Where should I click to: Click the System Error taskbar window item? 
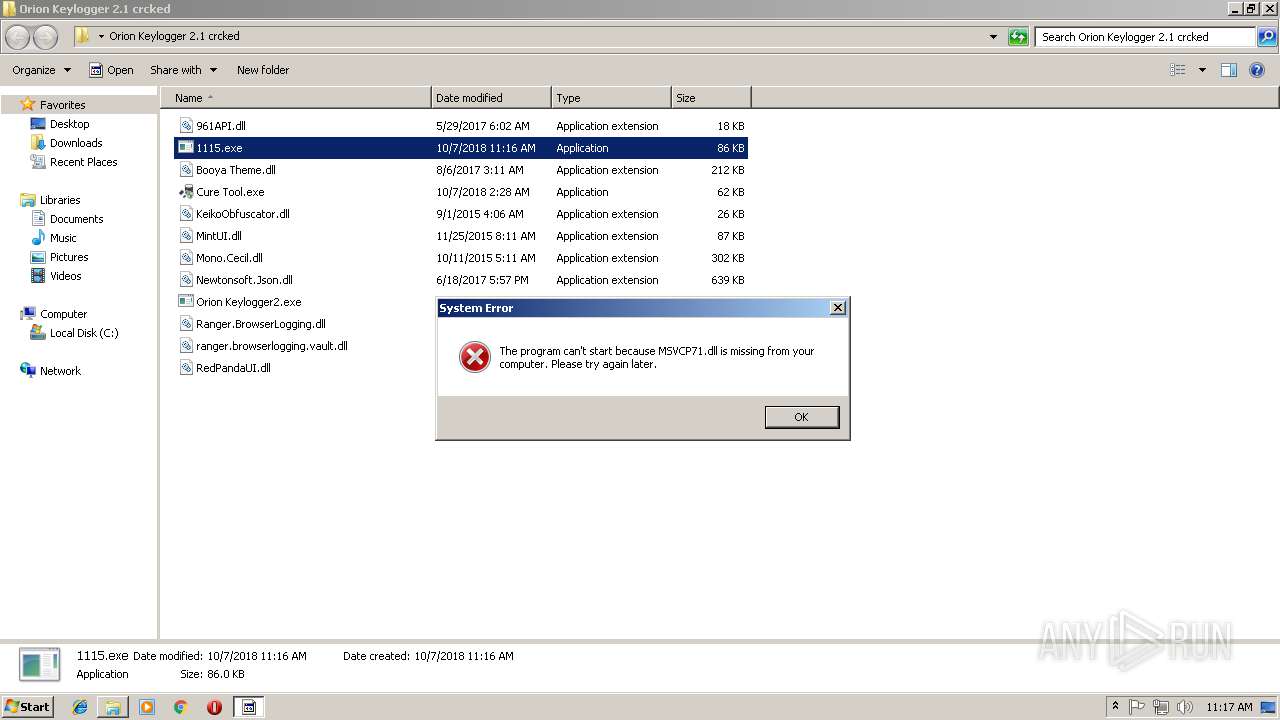tap(249, 707)
